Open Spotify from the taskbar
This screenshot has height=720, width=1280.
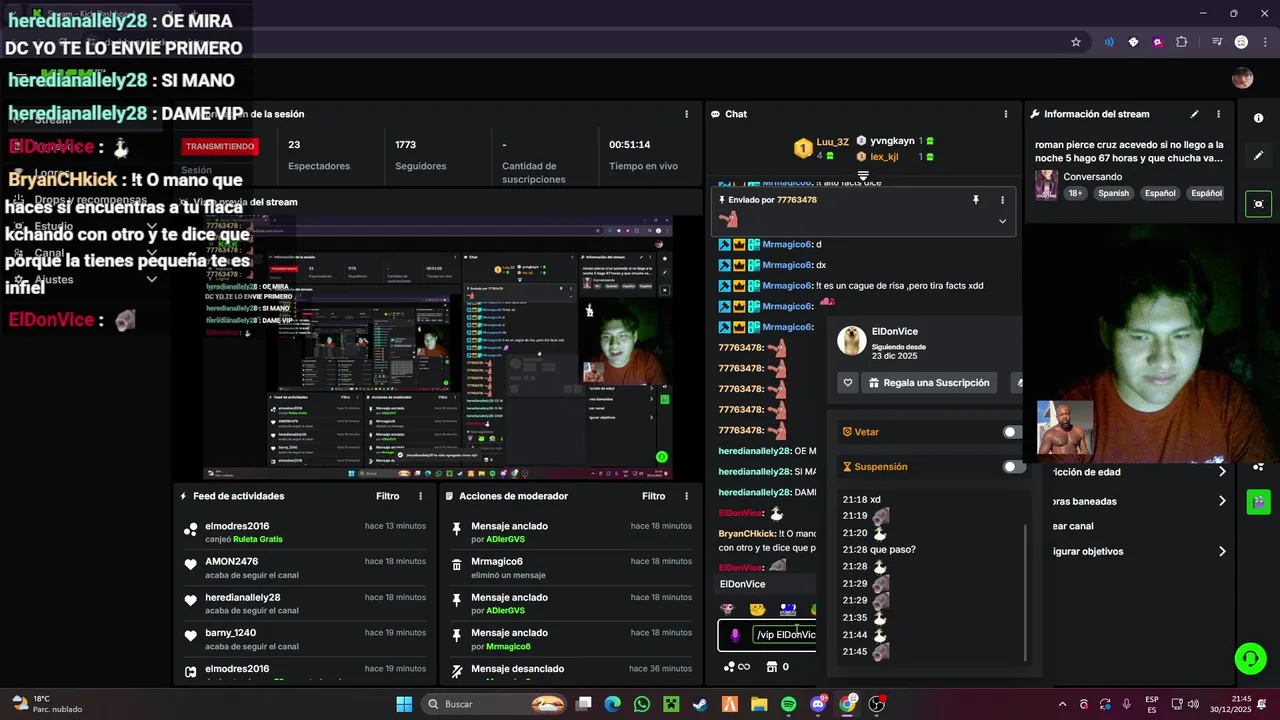pos(788,704)
